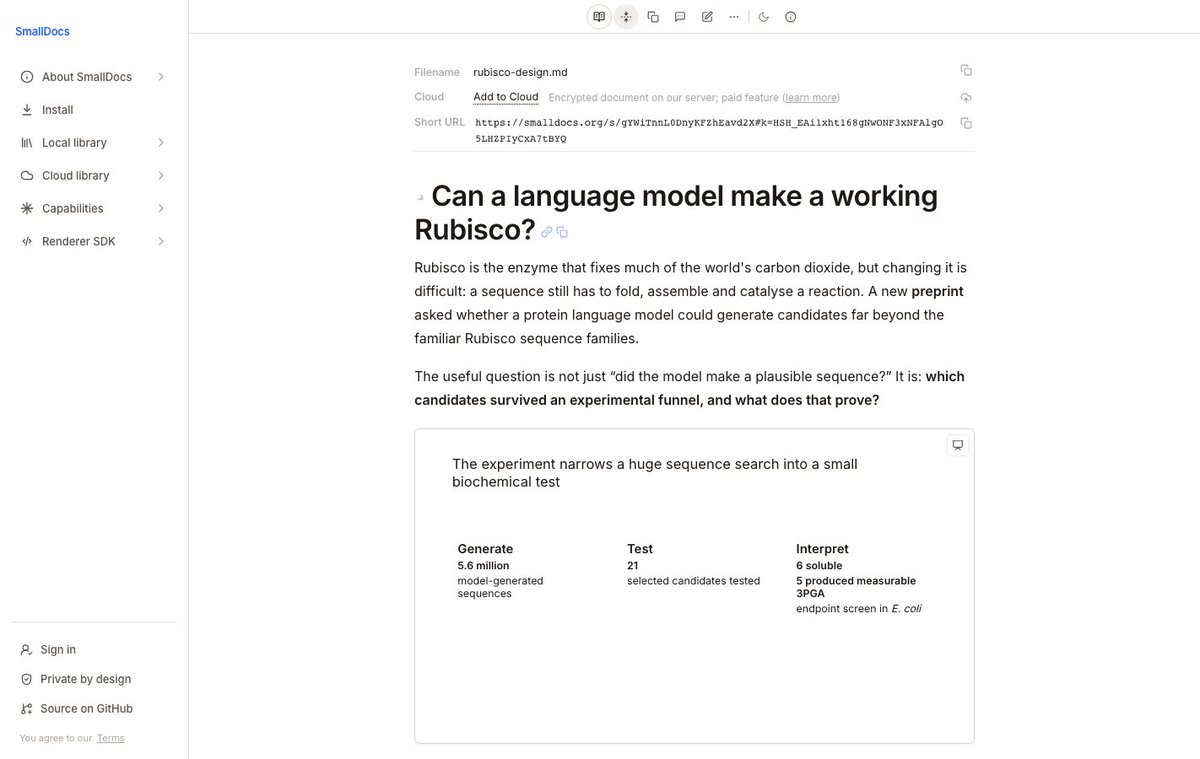Click the Generate stage heading in chart

pyautogui.click(x=485, y=549)
